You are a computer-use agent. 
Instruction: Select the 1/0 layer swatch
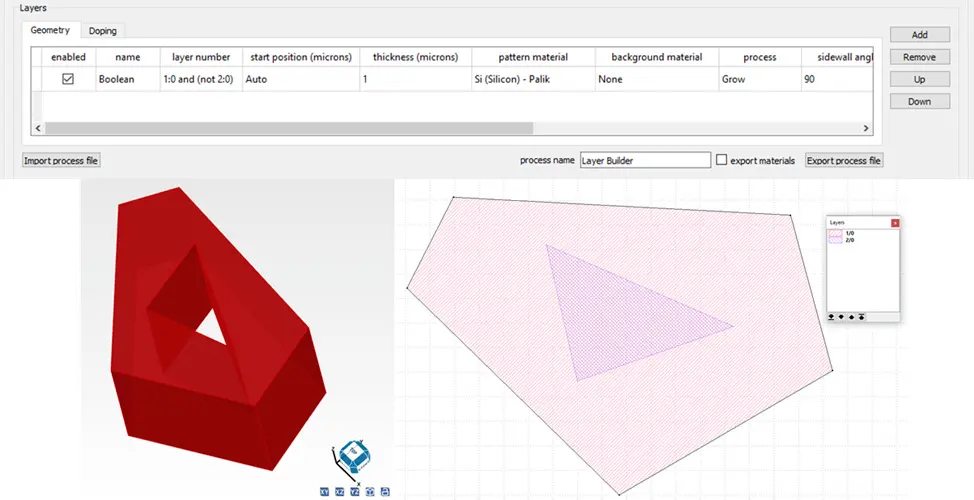tap(835, 234)
